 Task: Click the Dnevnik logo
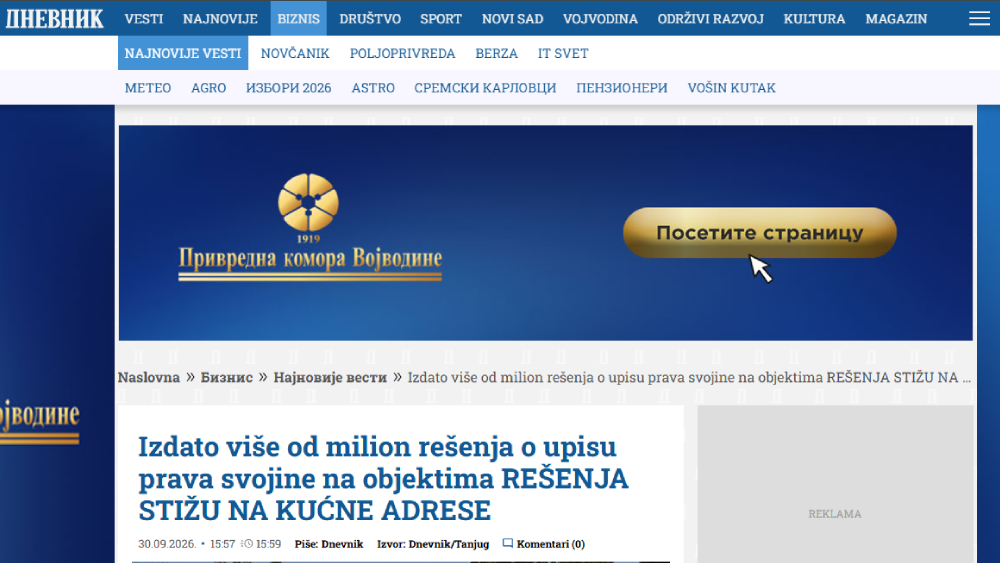click(54, 18)
